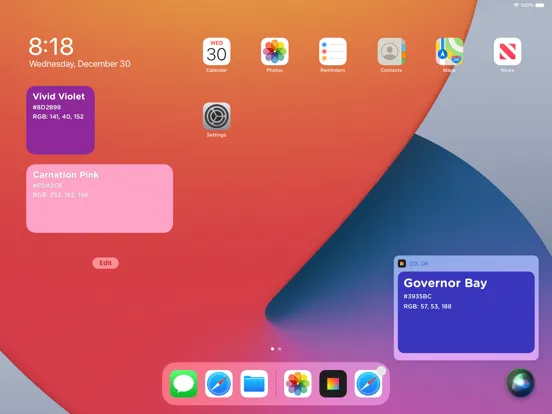Viewport: 552px width, 414px height.
Task: Launch the Maps app
Action: [x=449, y=51]
